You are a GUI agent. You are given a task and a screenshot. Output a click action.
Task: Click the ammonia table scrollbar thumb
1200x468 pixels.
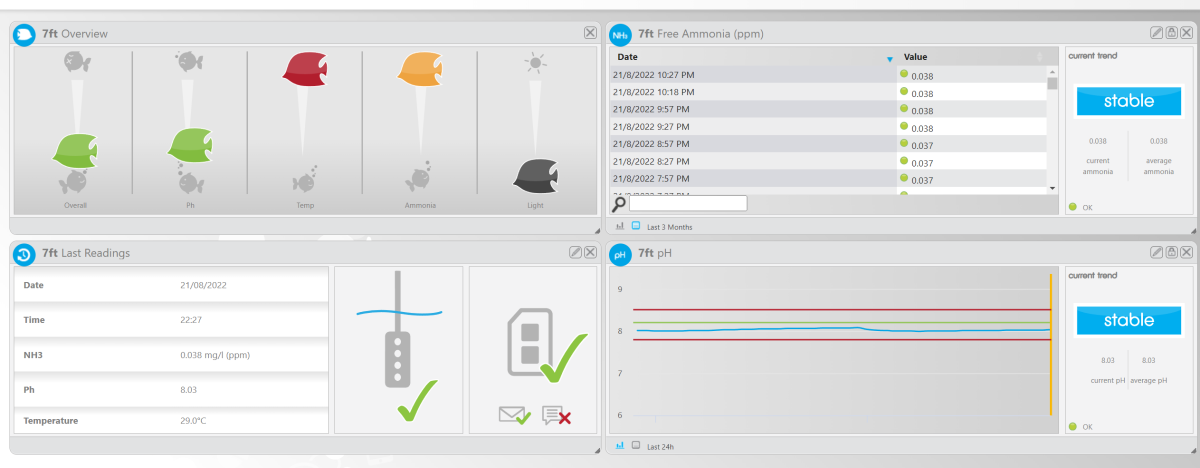click(1052, 84)
